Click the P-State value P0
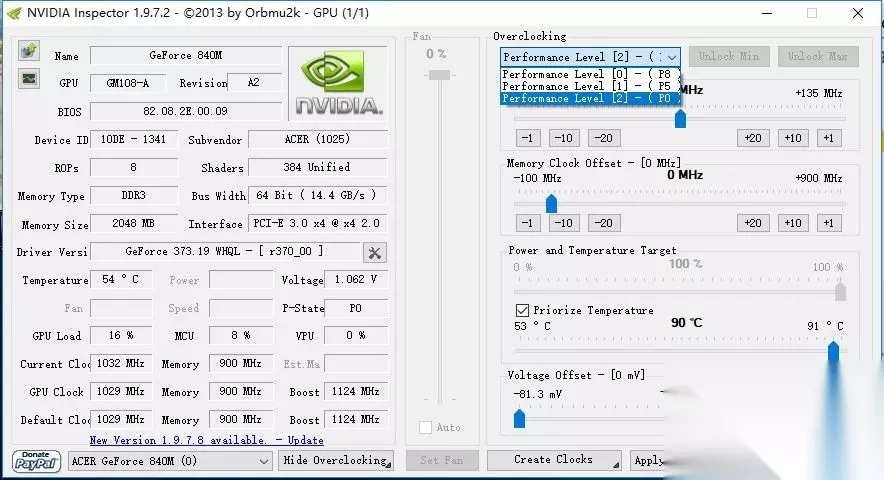 (356, 308)
